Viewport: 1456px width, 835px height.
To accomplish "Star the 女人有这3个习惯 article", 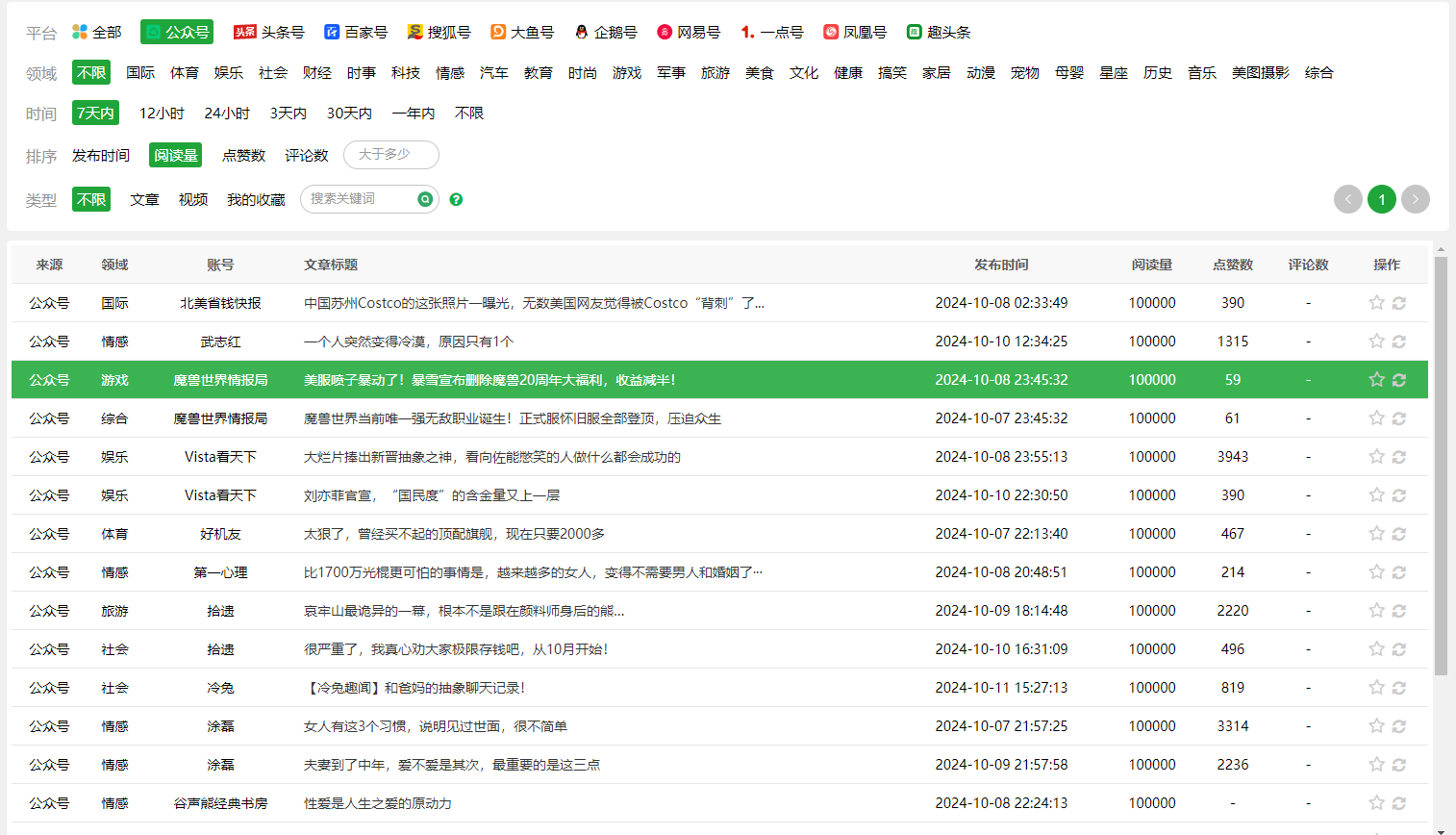I will click(1376, 726).
